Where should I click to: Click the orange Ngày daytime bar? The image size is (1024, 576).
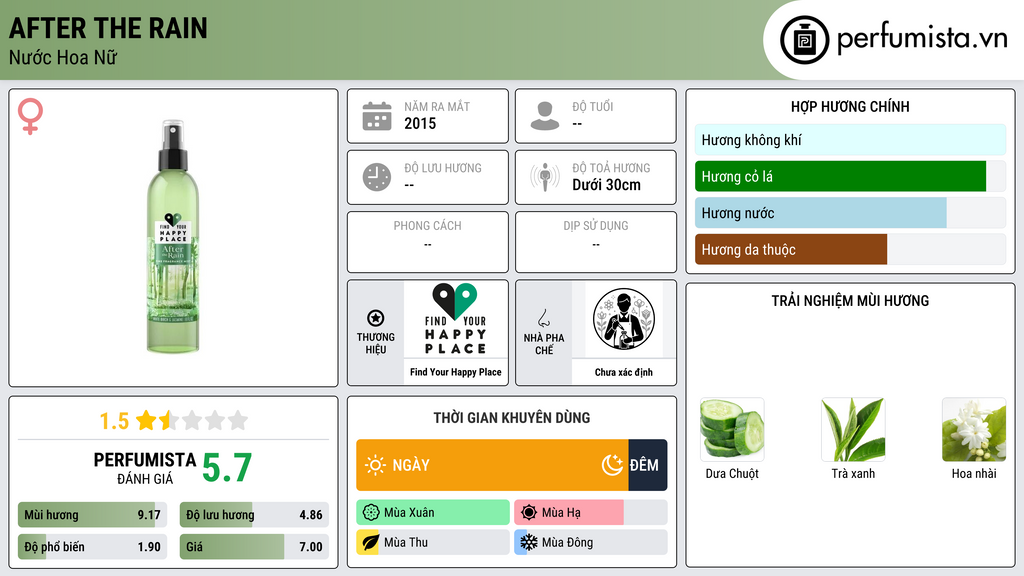click(x=492, y=465)
